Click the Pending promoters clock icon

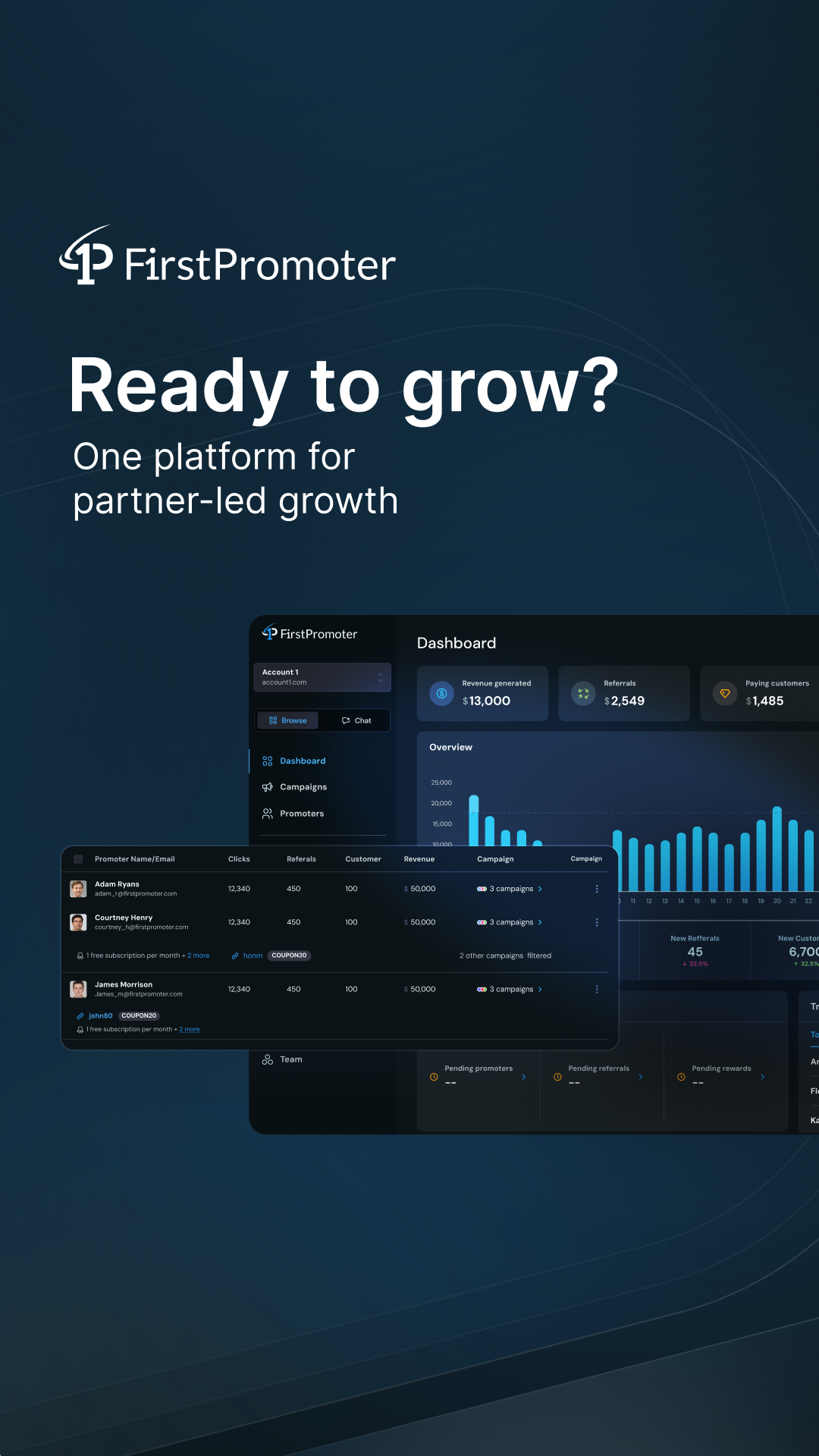[434, 1077]
